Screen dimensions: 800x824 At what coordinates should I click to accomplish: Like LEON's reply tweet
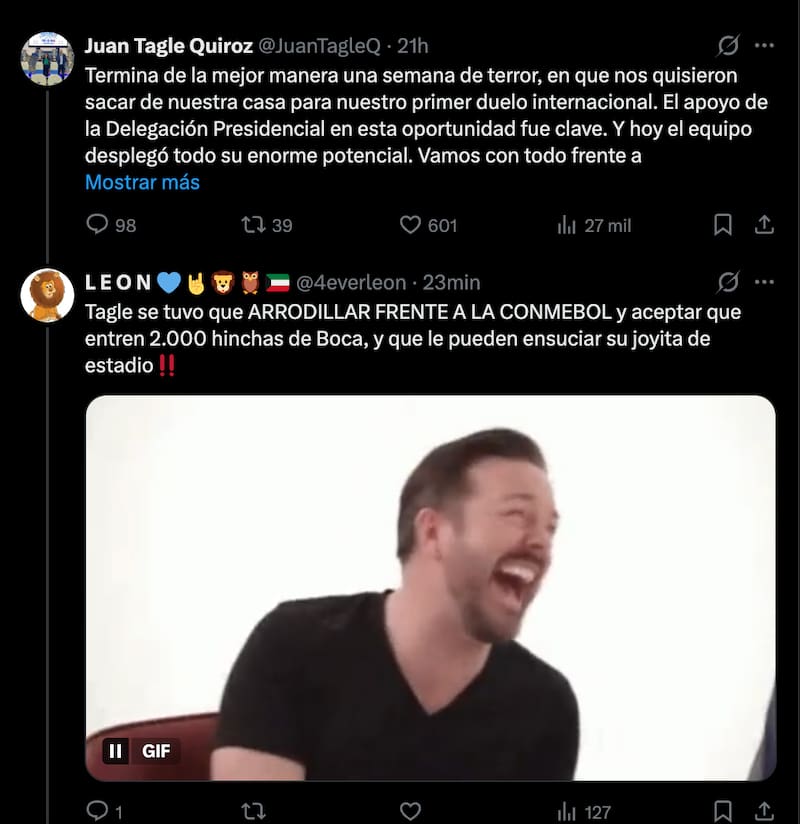[410, 811]
